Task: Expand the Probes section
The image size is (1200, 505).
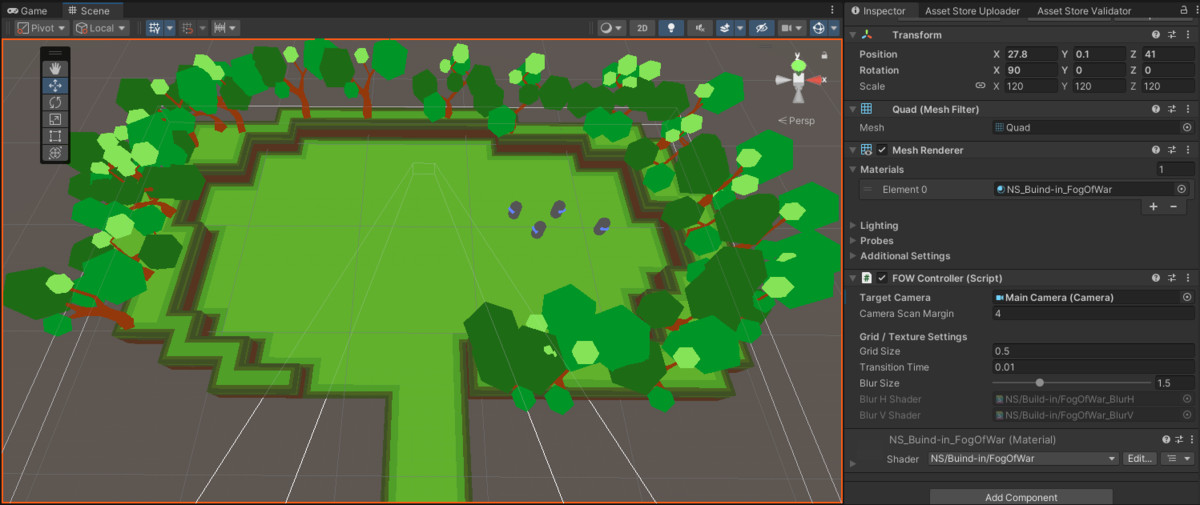Action: click(852, 241)
